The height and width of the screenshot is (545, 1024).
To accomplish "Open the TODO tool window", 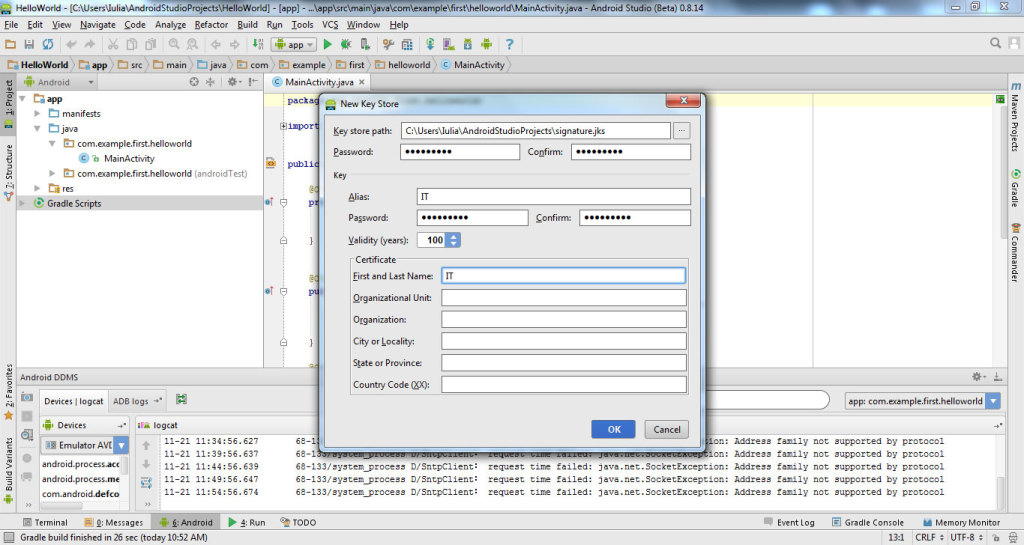I will (x=298, y=522).
